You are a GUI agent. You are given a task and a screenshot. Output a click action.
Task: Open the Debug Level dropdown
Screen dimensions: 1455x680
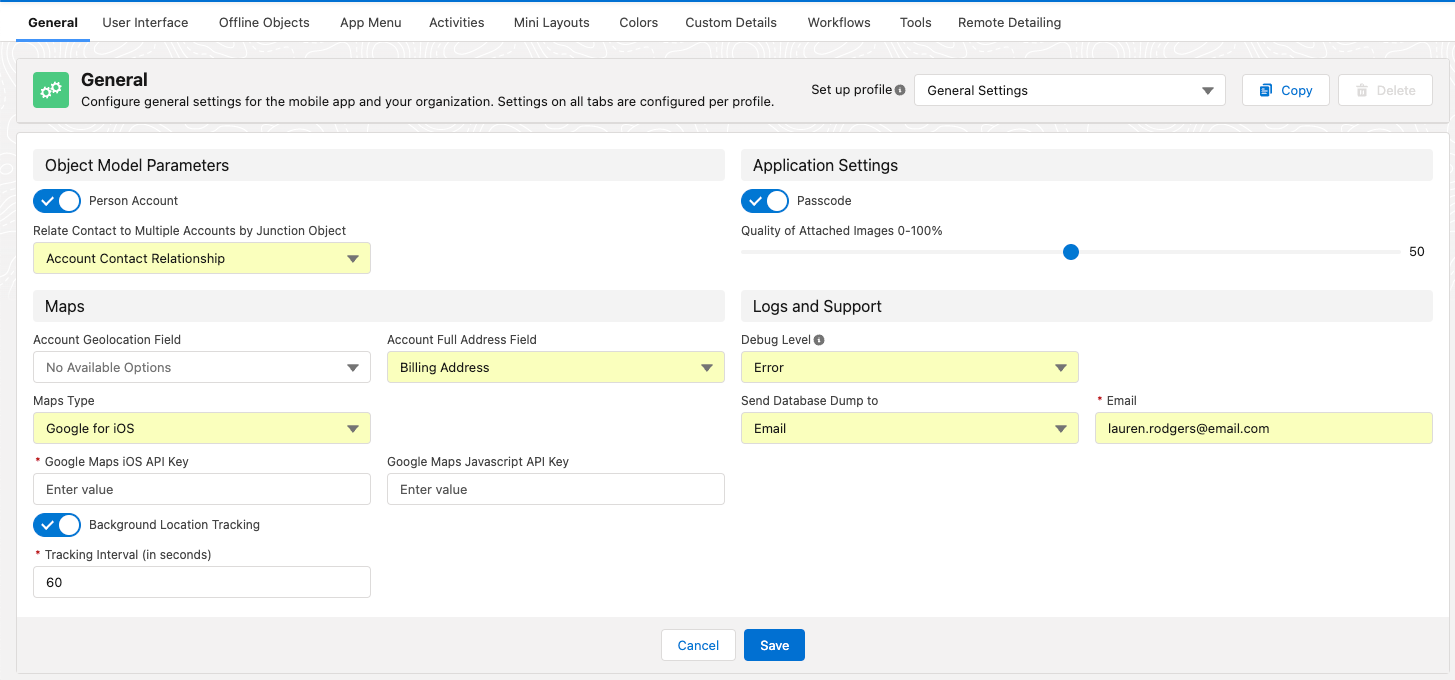(909, 368)
